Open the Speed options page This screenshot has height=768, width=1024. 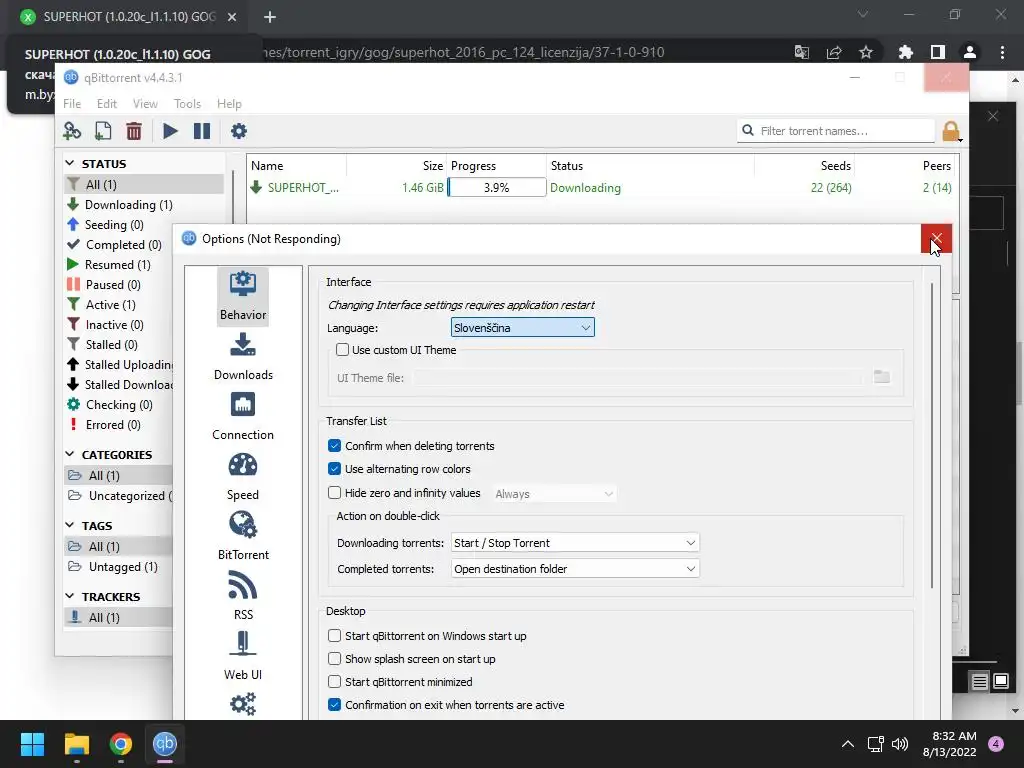click(243, 477)
